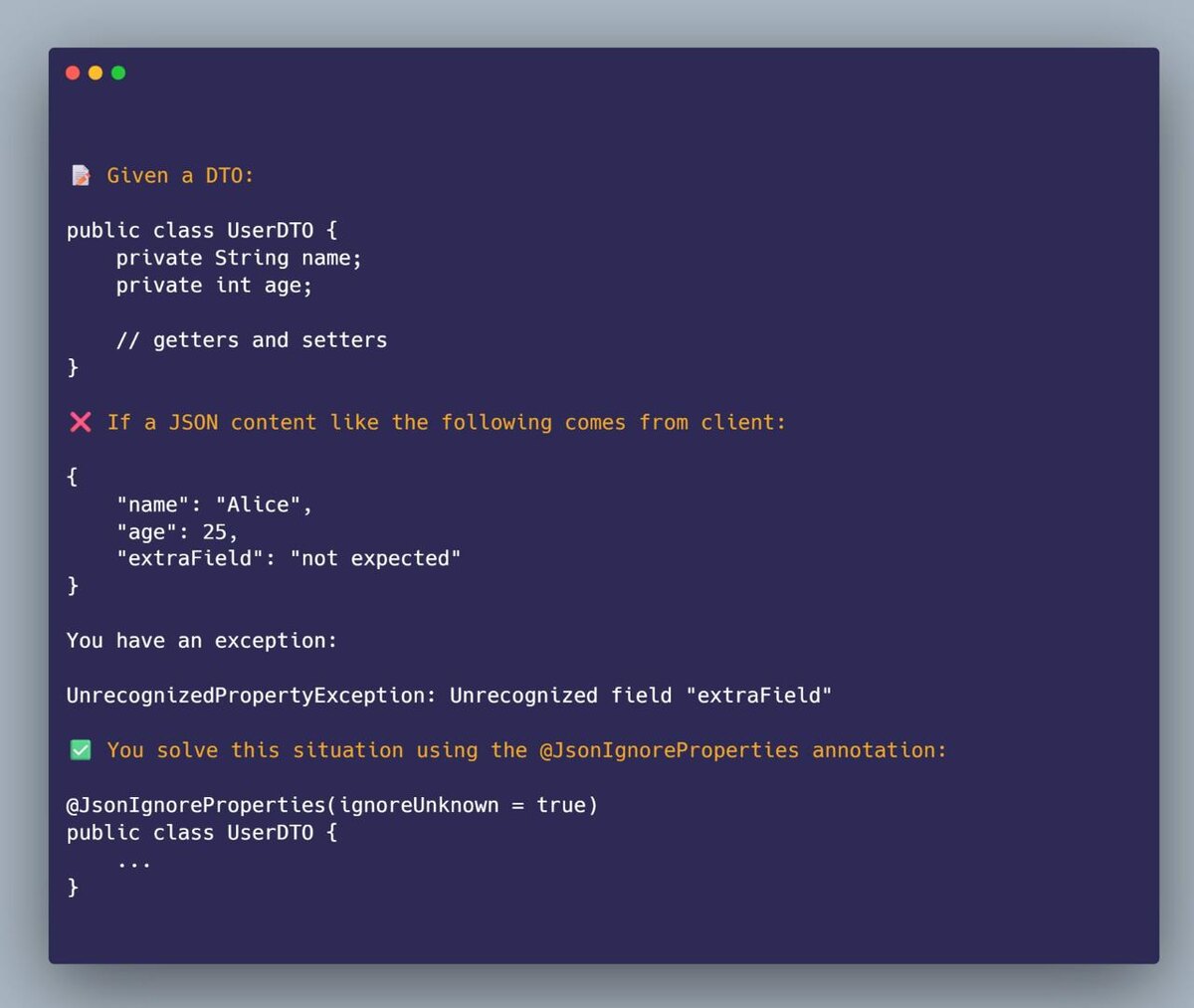This screenshot has width=1194, height=1008.
Task: Click the '"name": "Alice",' JSON line
Action: (x=214, y=504)
